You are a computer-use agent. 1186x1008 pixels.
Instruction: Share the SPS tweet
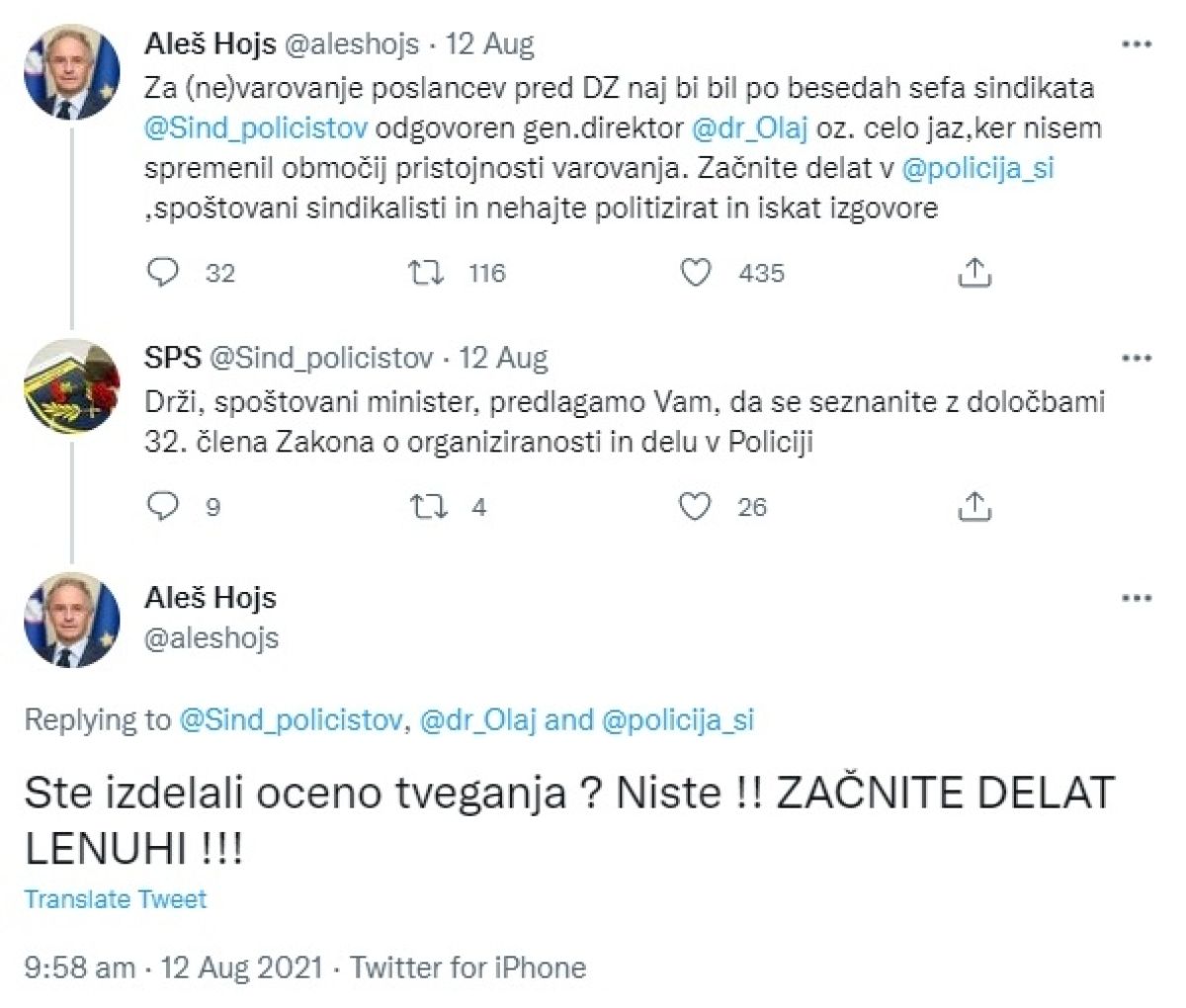[974, 506]
